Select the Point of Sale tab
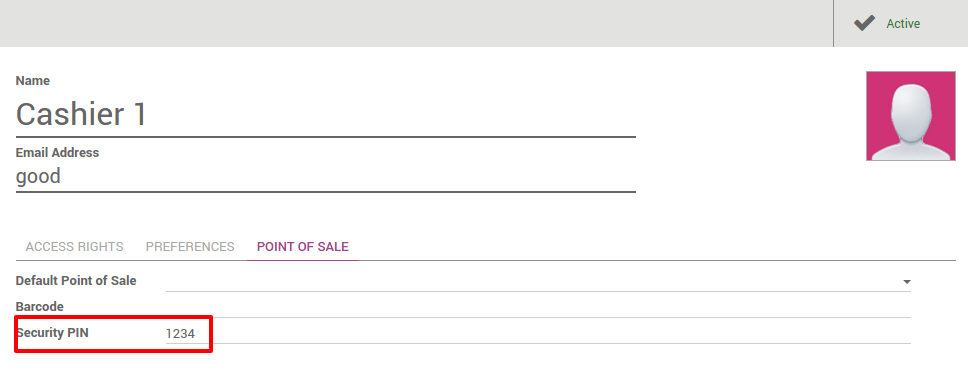Image resolution: width=968 pixels, height=385 pixels. pos(302,247)
